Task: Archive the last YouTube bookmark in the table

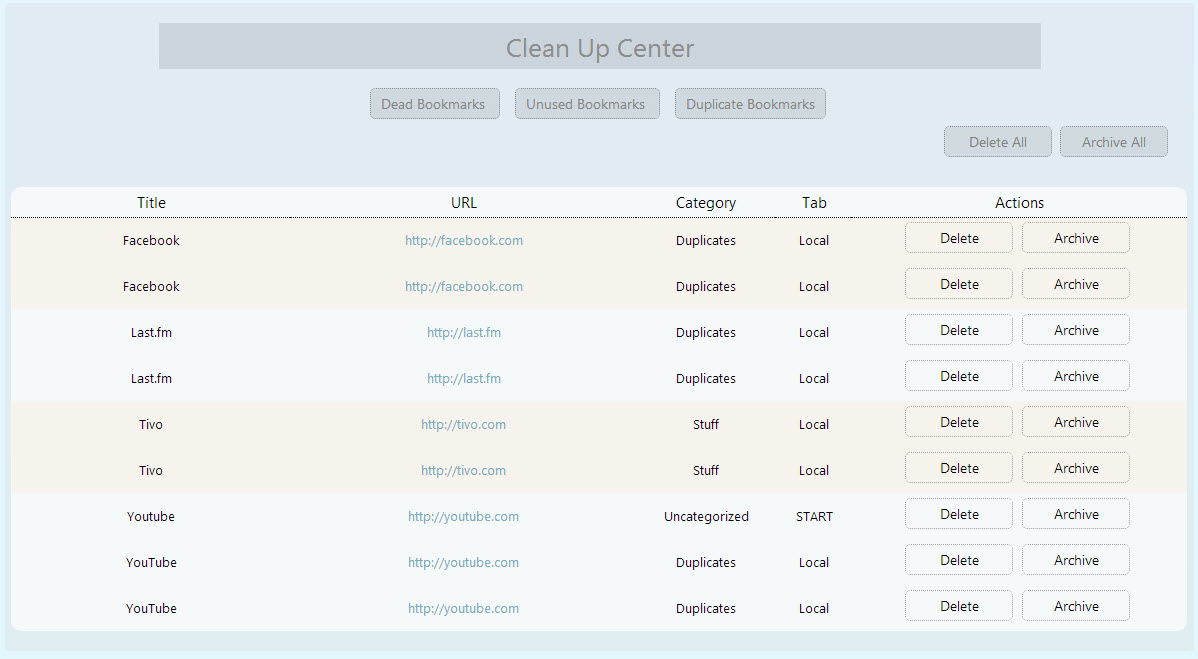Action: [x=1075, y=606]
